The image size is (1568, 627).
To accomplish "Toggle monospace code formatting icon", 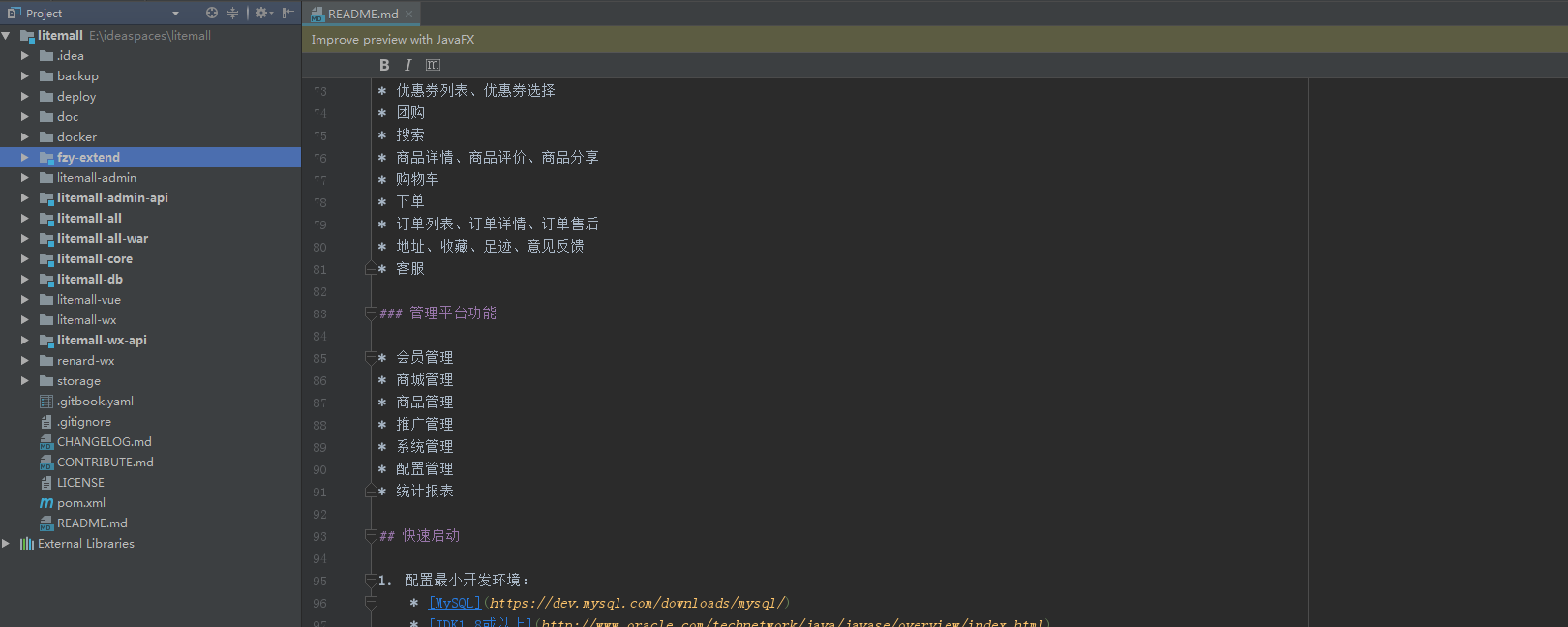I will point(433,65).
